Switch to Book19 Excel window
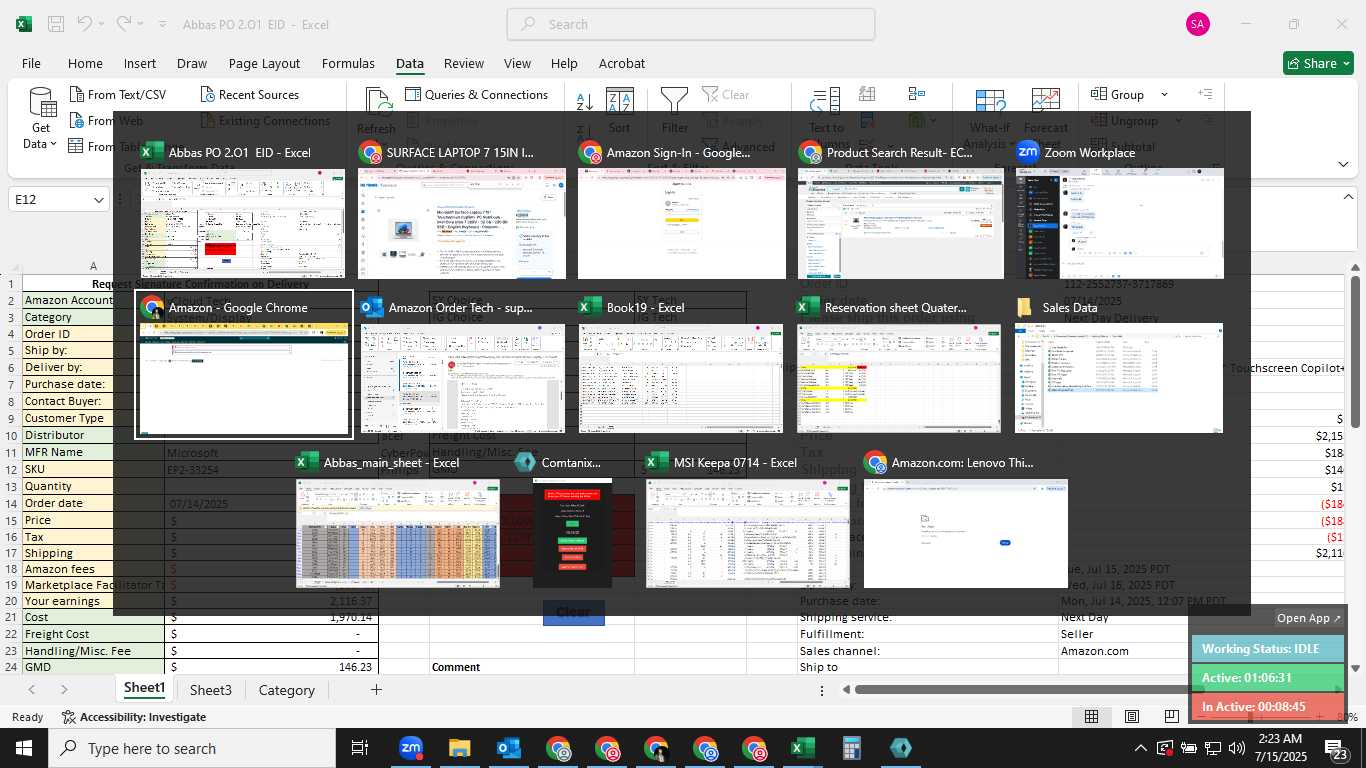1366x768 pixels. 680,365
